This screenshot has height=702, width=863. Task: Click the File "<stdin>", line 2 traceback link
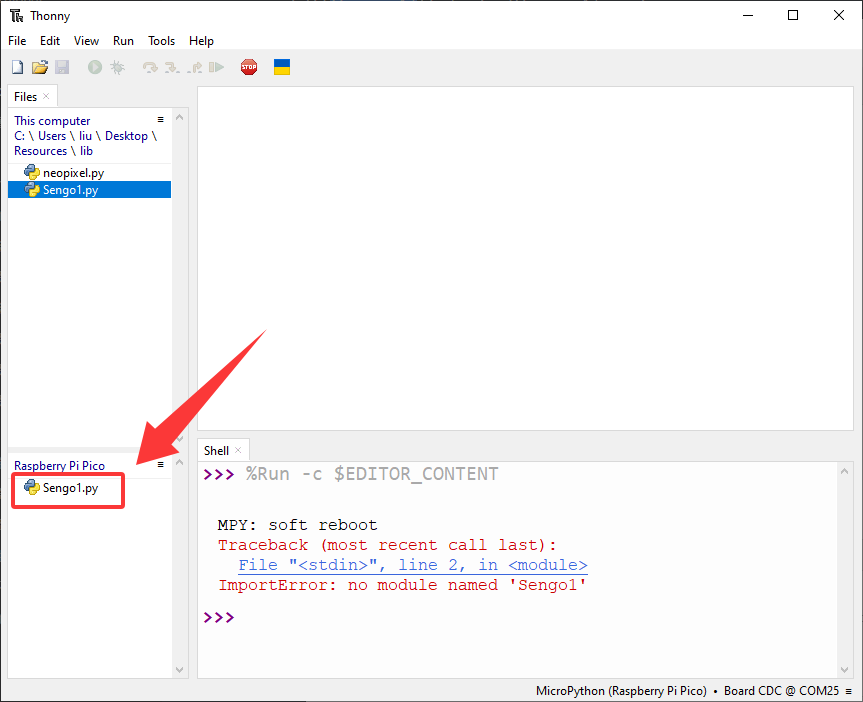[x=413, y=565]
